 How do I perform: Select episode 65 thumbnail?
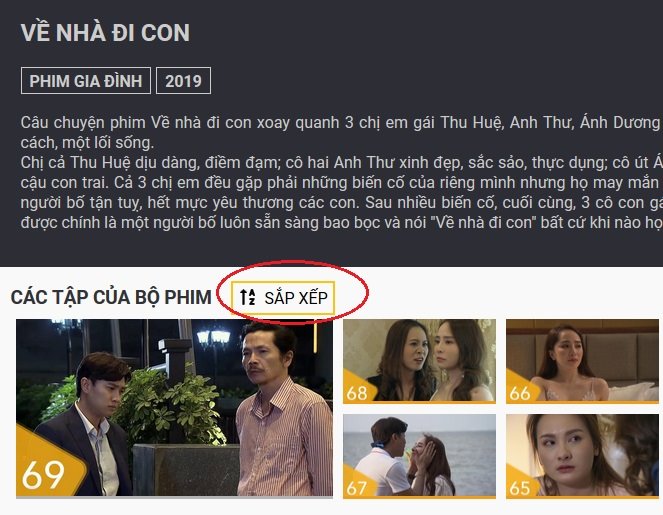(582, 456)
